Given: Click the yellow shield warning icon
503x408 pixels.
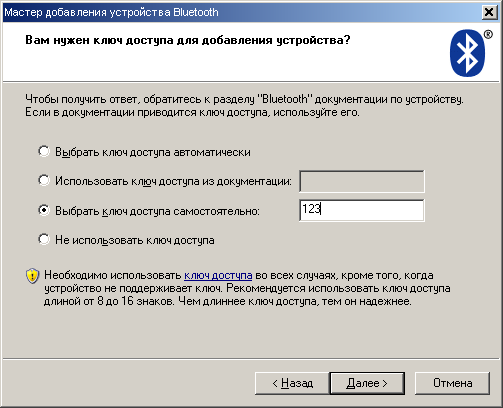Looking at the screenshot, I should [32, 276].
